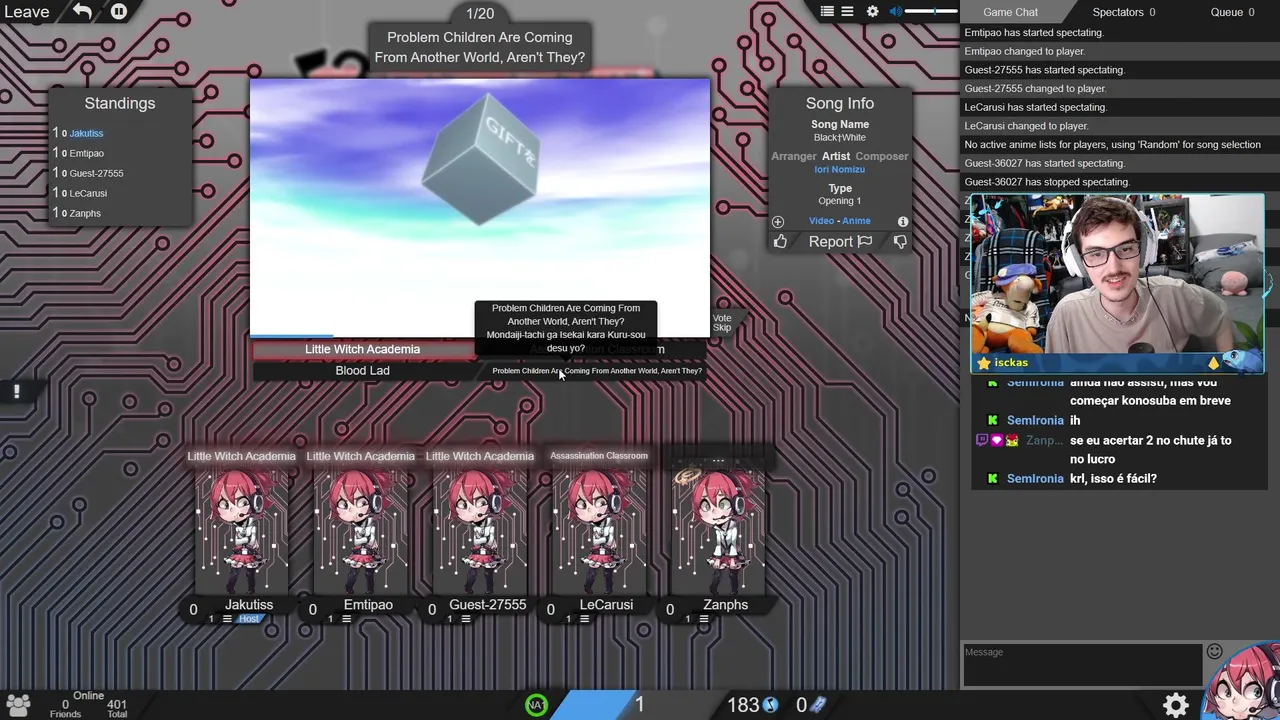Select the Composer label in Song Info

coord(882,156)
